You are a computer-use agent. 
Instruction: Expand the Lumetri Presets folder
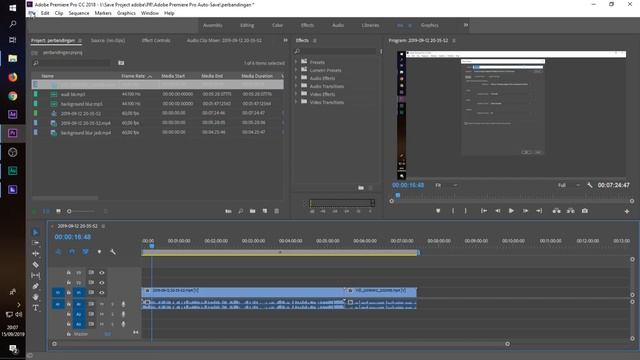(296, 70)
